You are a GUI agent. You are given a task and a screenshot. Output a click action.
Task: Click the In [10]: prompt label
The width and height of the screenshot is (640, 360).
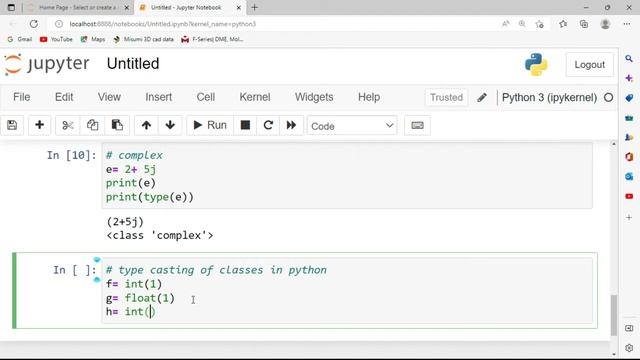[71, 155]
